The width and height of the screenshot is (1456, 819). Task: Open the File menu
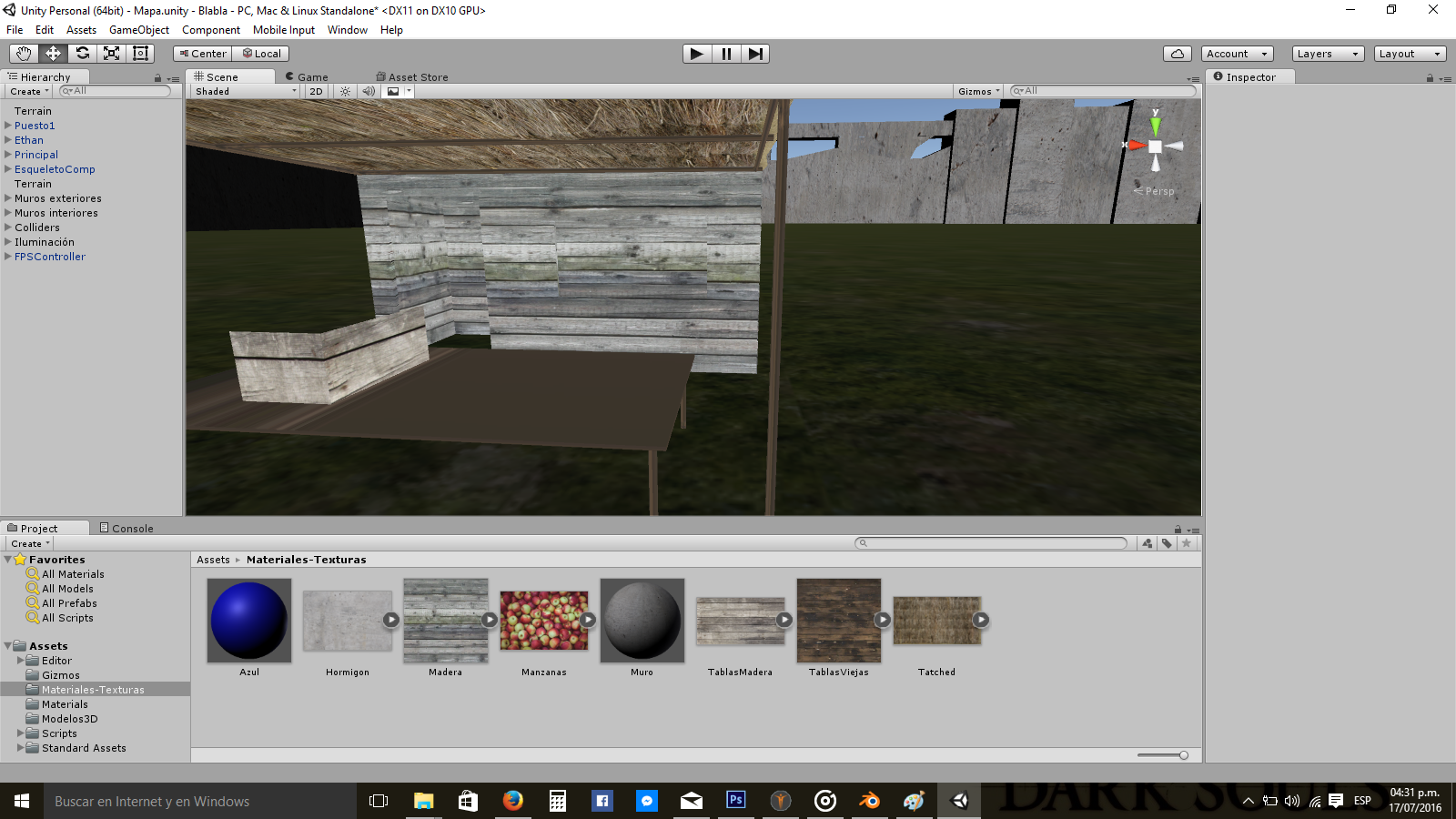tap(15, 30)
